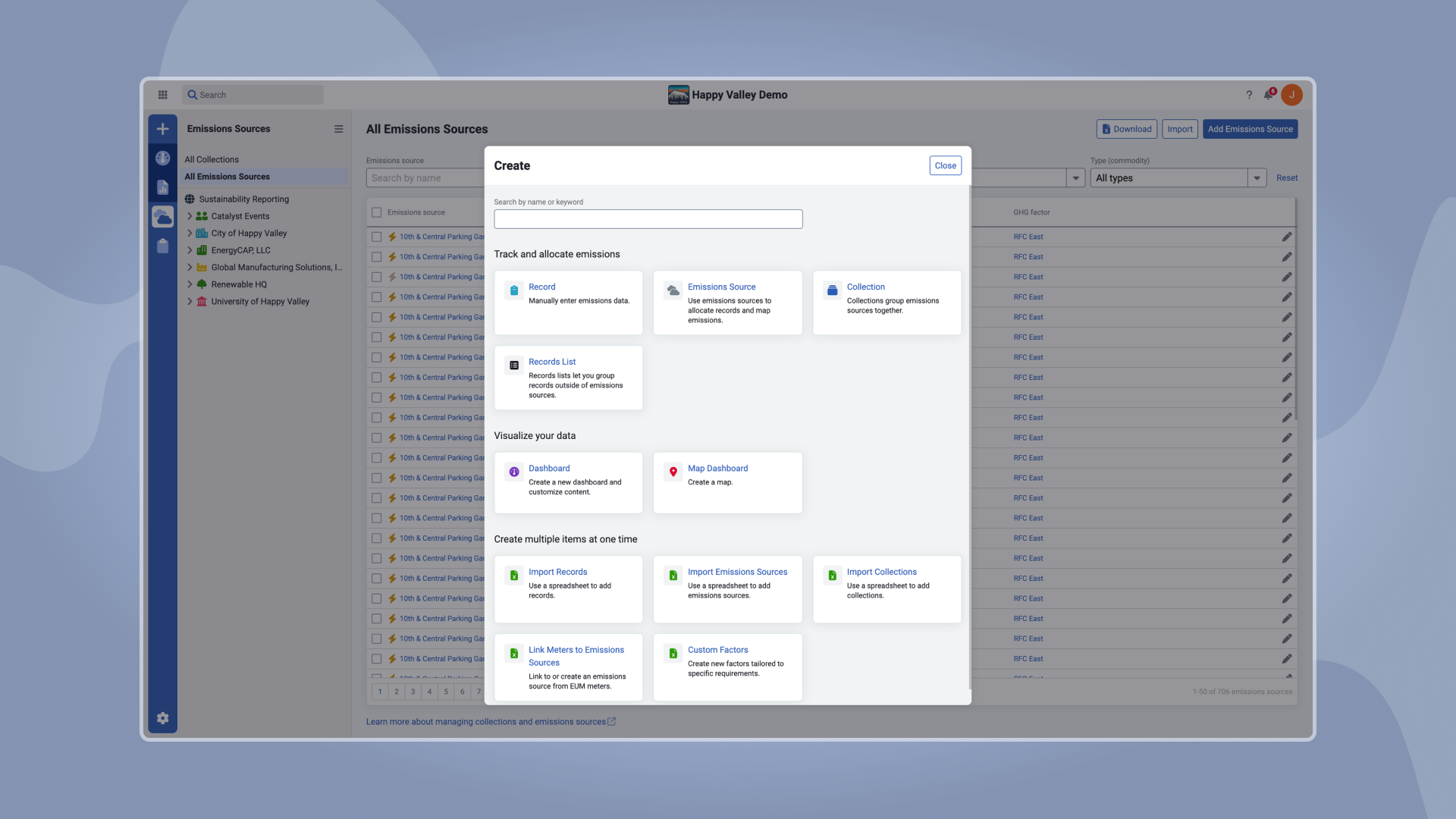Close the Create dialog
The image size is (1456, 819).
(945, 165)
